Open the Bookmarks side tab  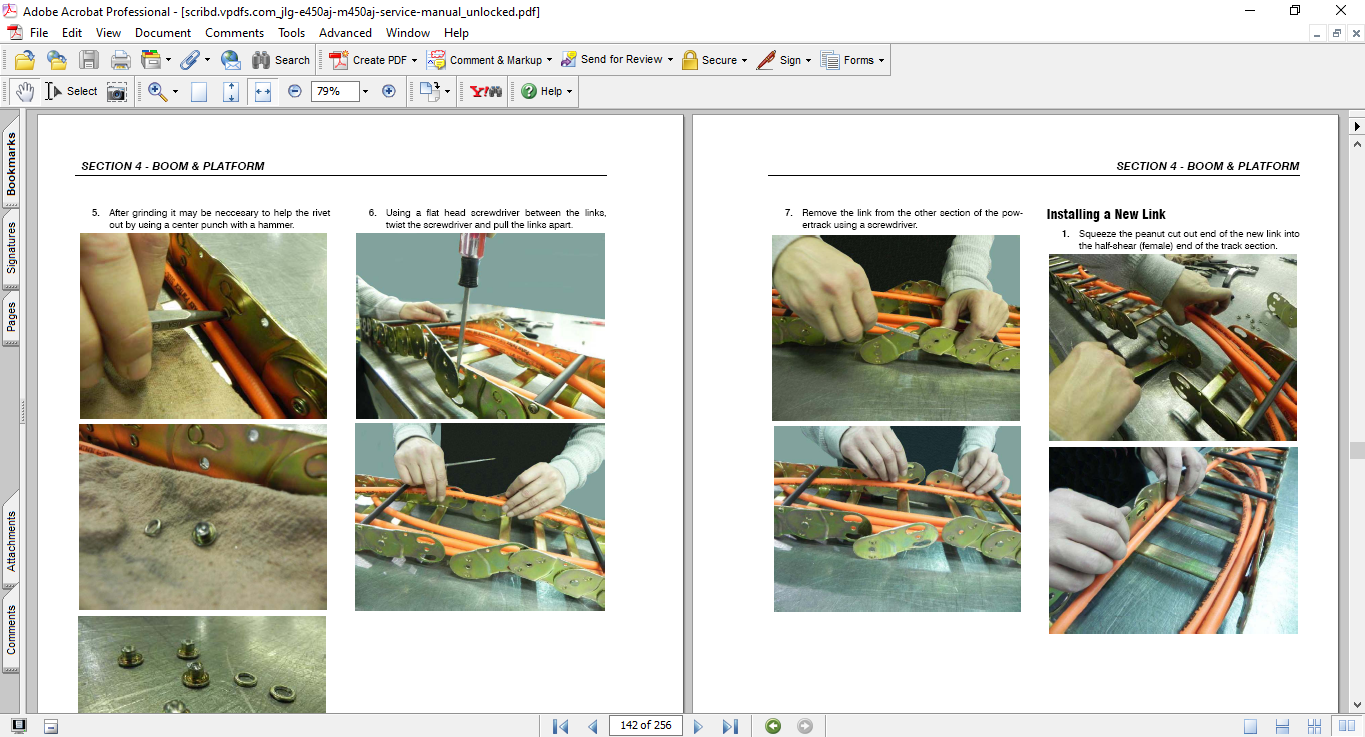[11, 165]
